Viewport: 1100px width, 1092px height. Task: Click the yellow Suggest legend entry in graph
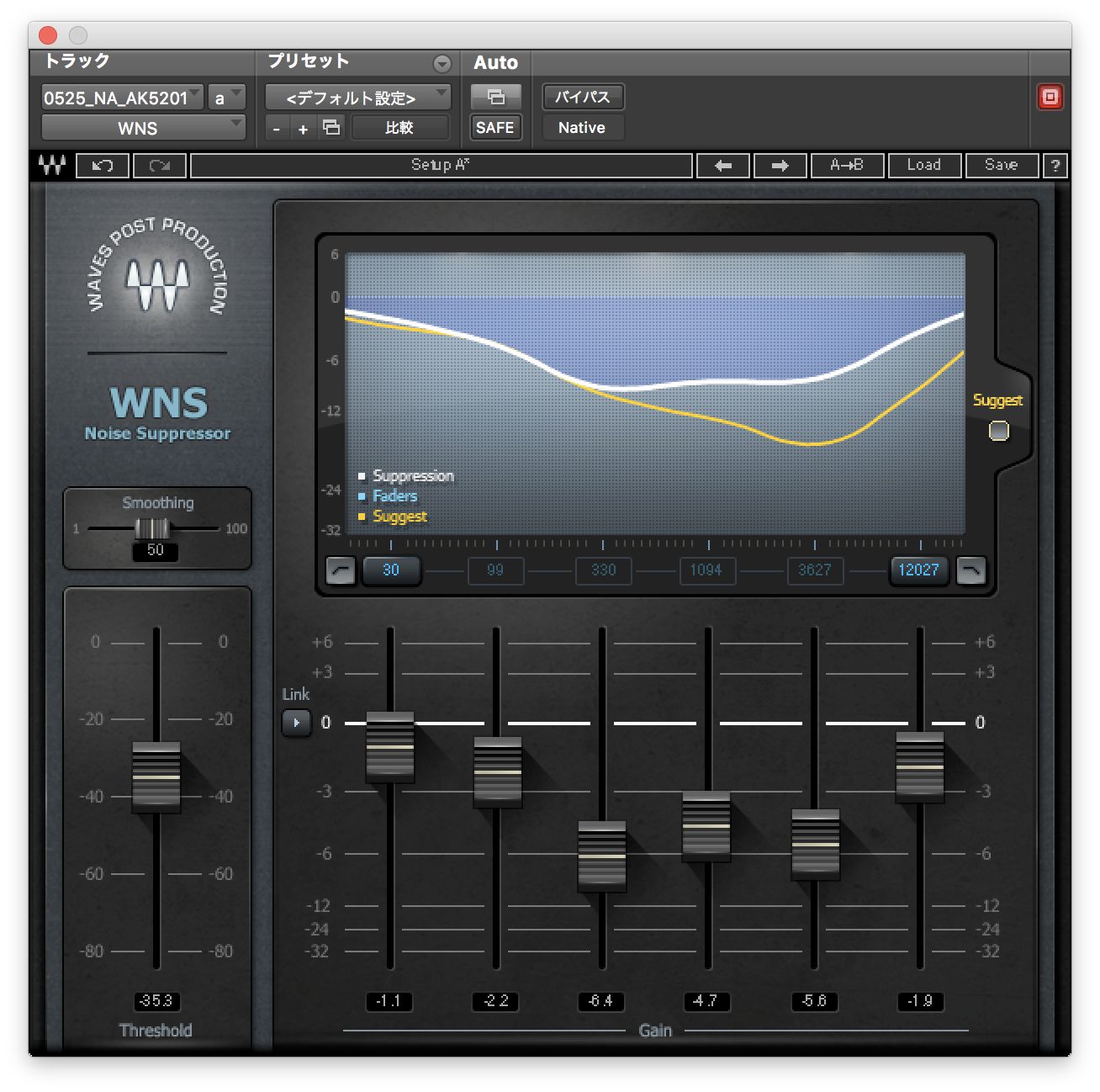[x=393, y=517]
